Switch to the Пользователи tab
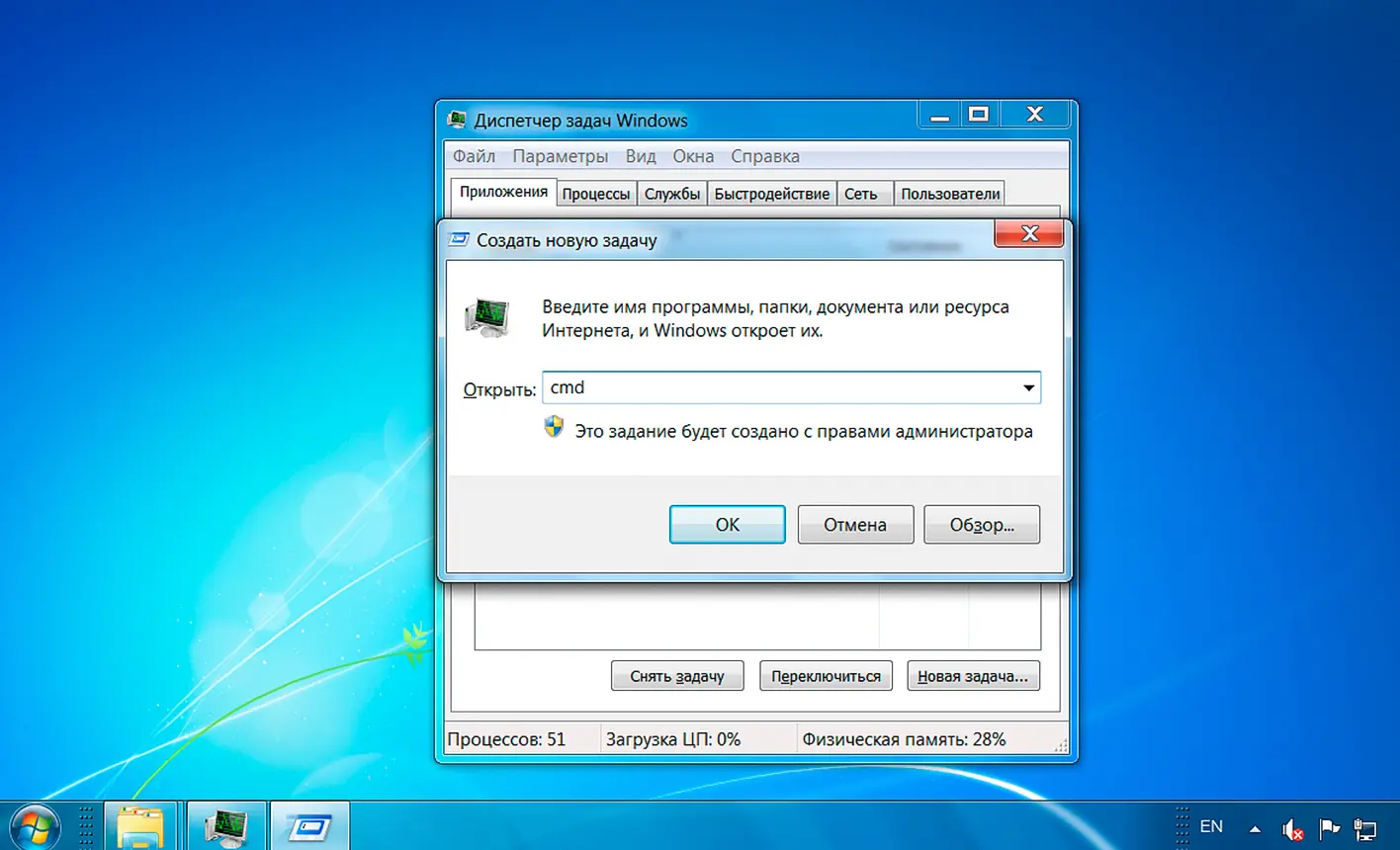 pos(950,194)
